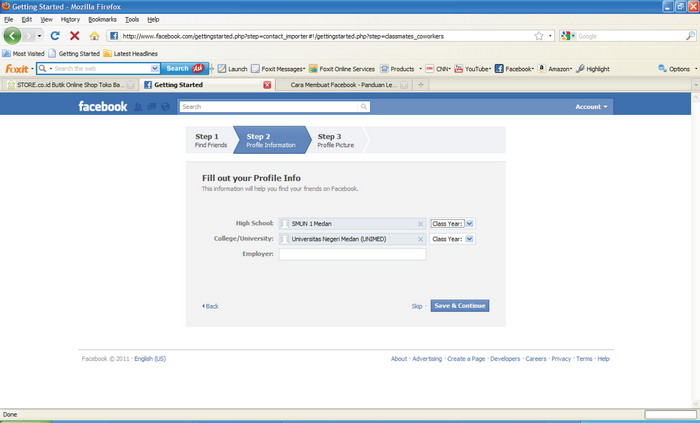Go to the Home page icon
700x423 pixels.
(x=94, y=36)
